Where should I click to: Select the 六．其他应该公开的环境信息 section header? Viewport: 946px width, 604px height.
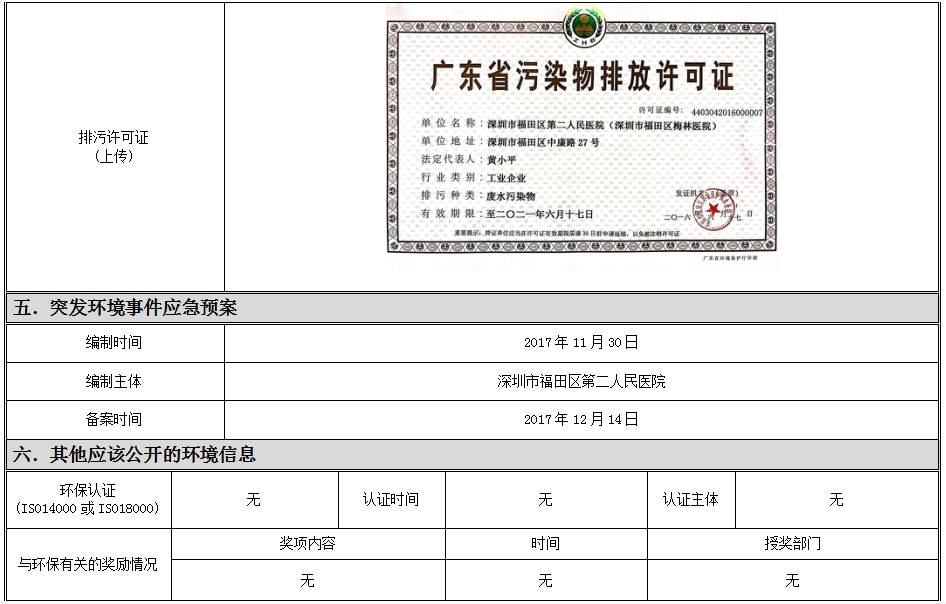point(134,455)
